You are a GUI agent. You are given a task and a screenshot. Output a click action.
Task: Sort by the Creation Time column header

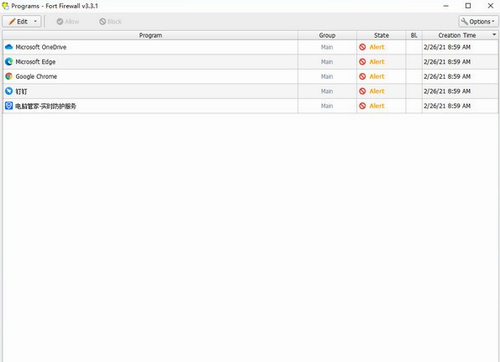(x=460, y=35)
